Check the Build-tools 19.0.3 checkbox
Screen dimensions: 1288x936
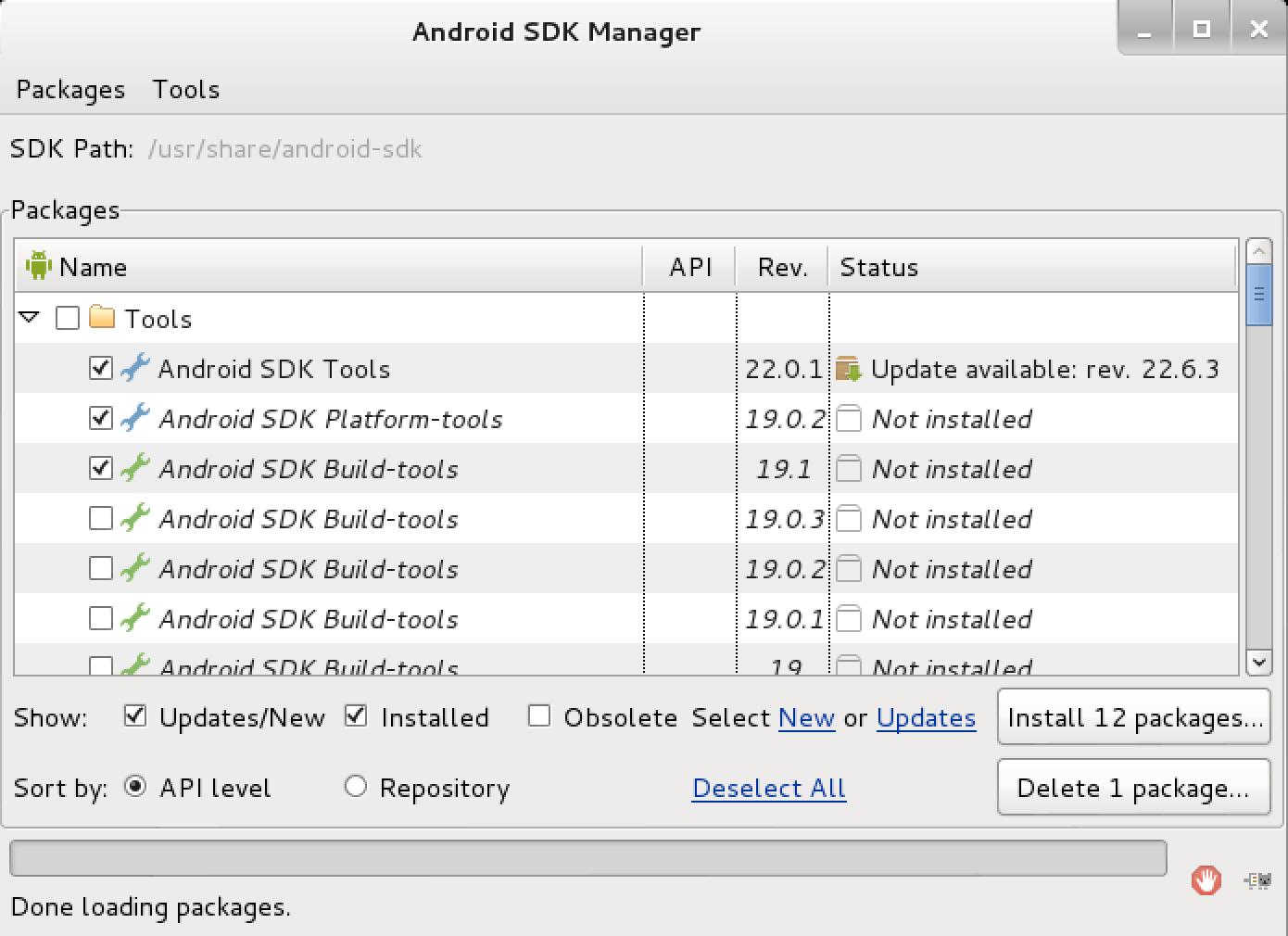pos(100,518)
